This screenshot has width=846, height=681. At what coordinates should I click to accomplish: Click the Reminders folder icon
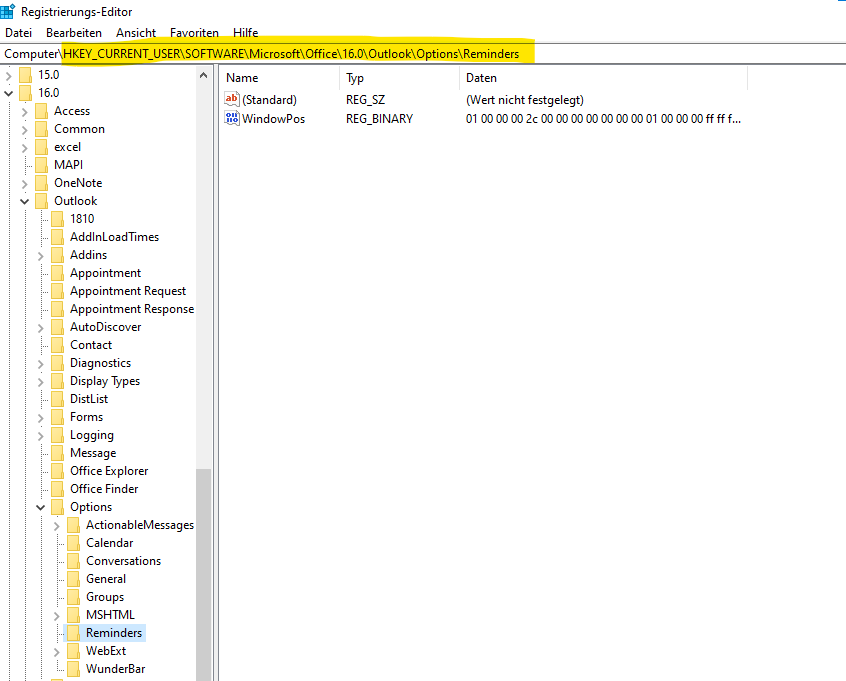(x=74, y=633)
